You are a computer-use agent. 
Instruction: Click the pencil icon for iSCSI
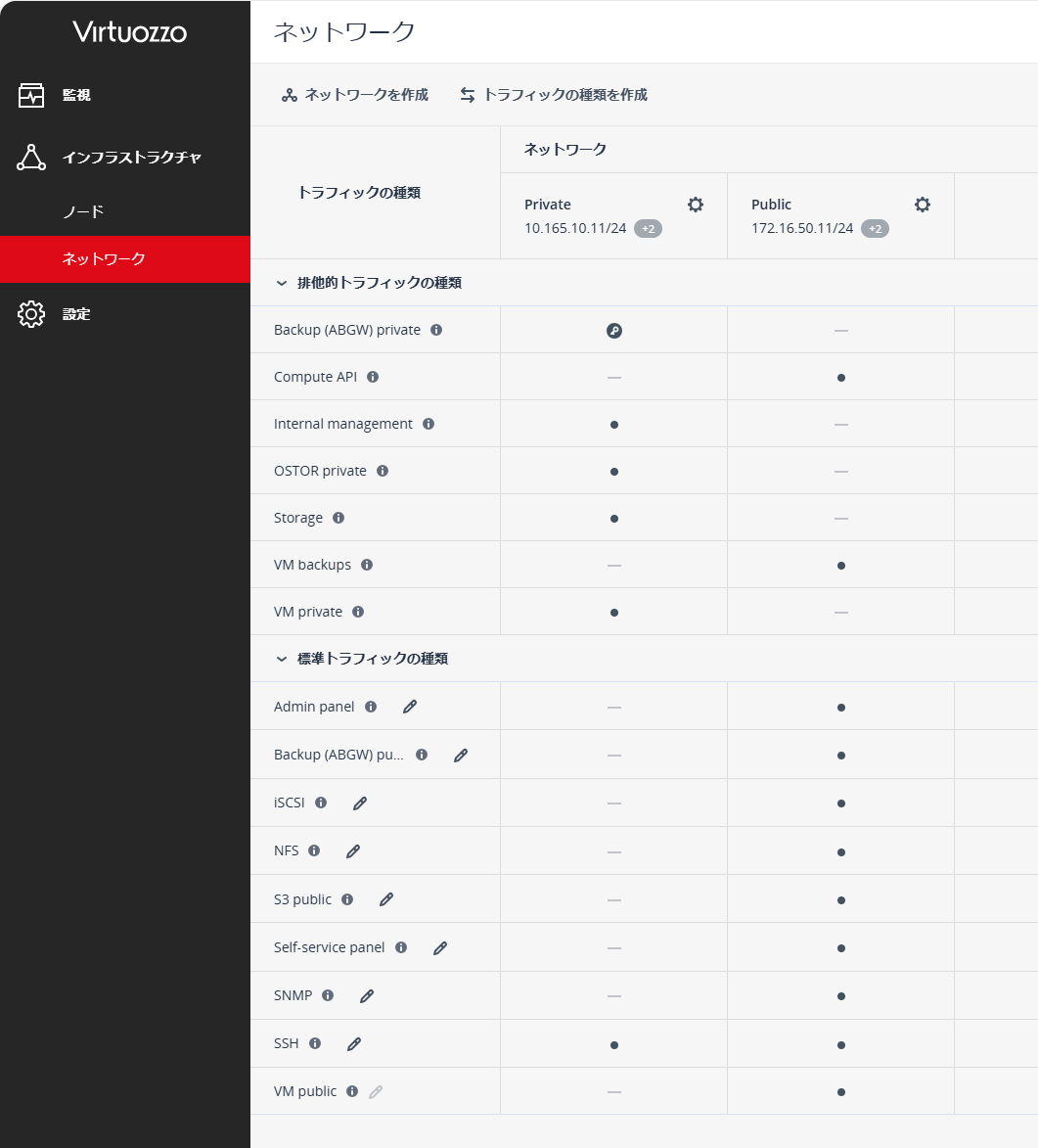(359, 804)
